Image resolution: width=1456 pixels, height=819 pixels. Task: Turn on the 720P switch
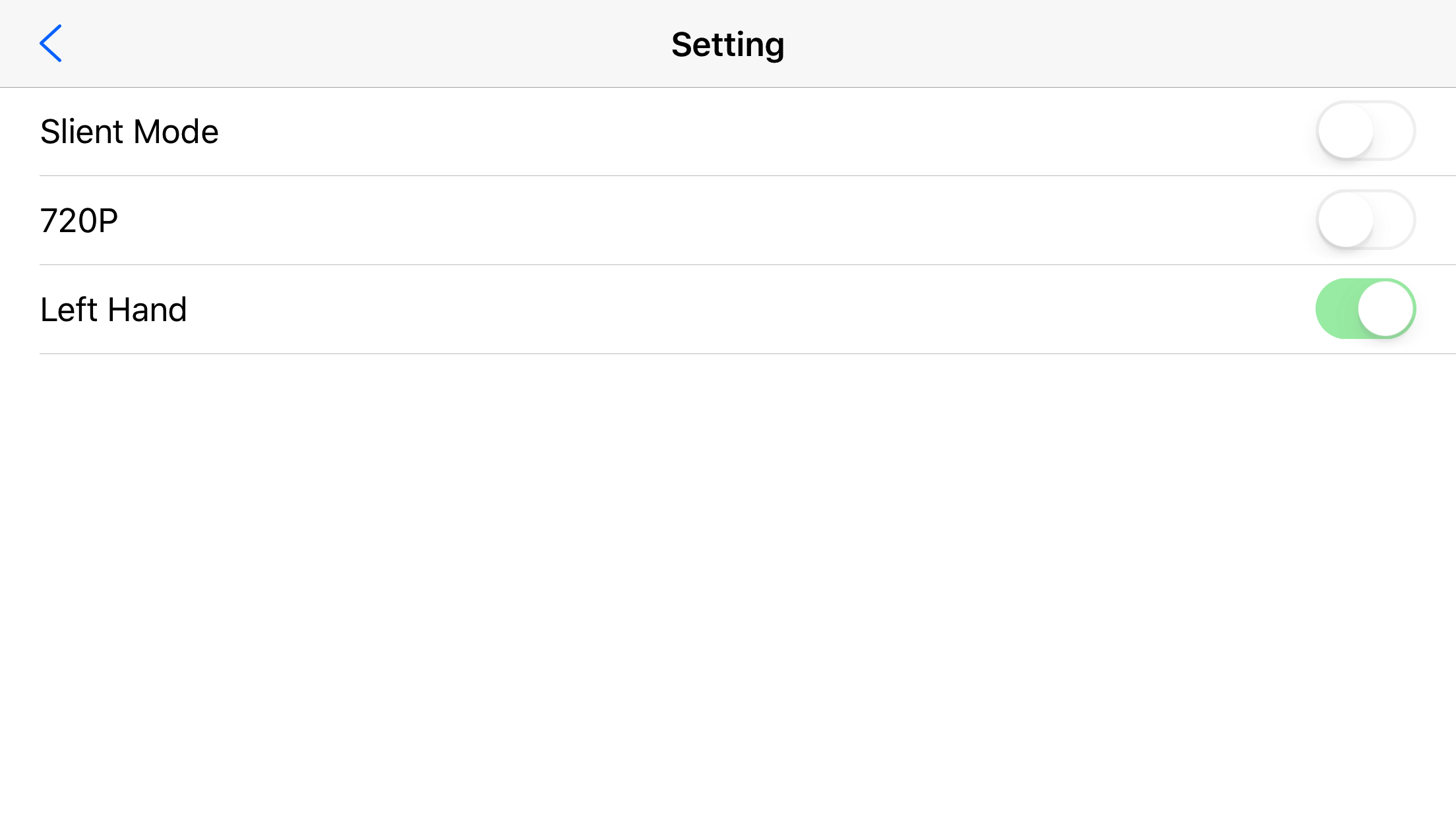[x=1365, y=220]
